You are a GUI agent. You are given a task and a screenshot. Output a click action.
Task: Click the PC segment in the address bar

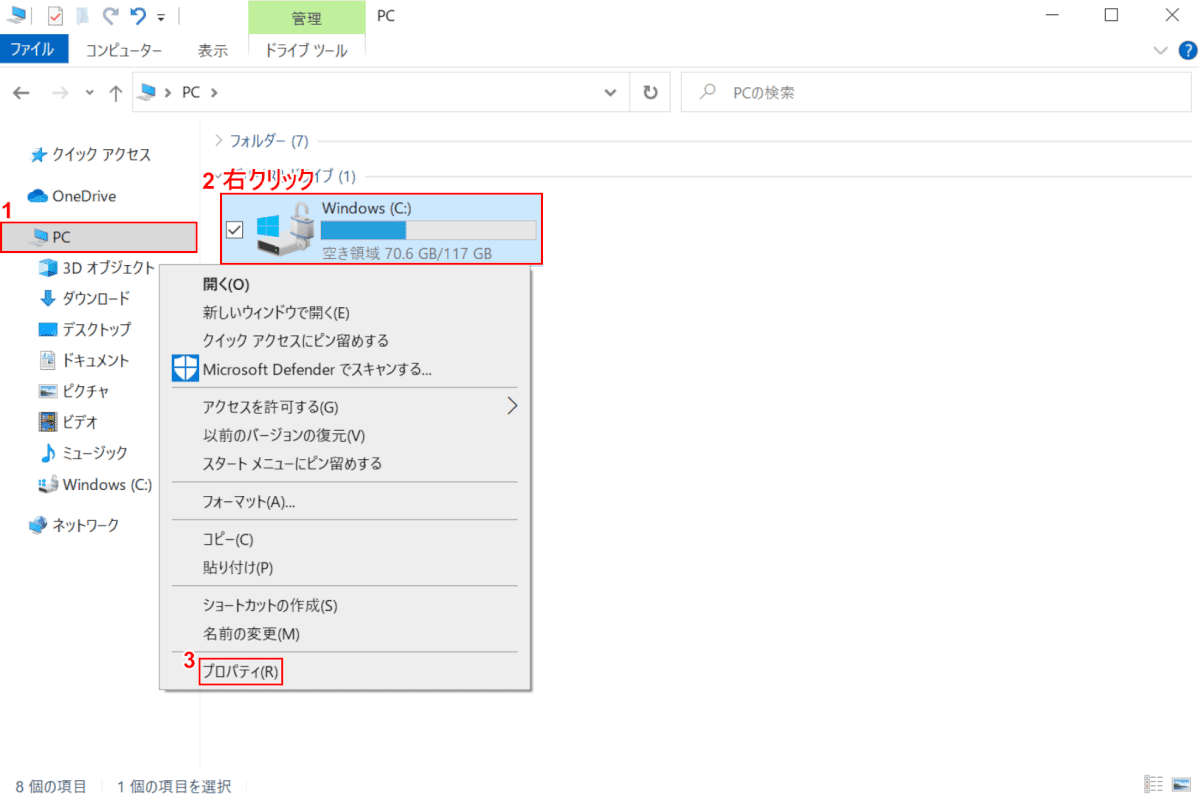click(x=190, y=93)
